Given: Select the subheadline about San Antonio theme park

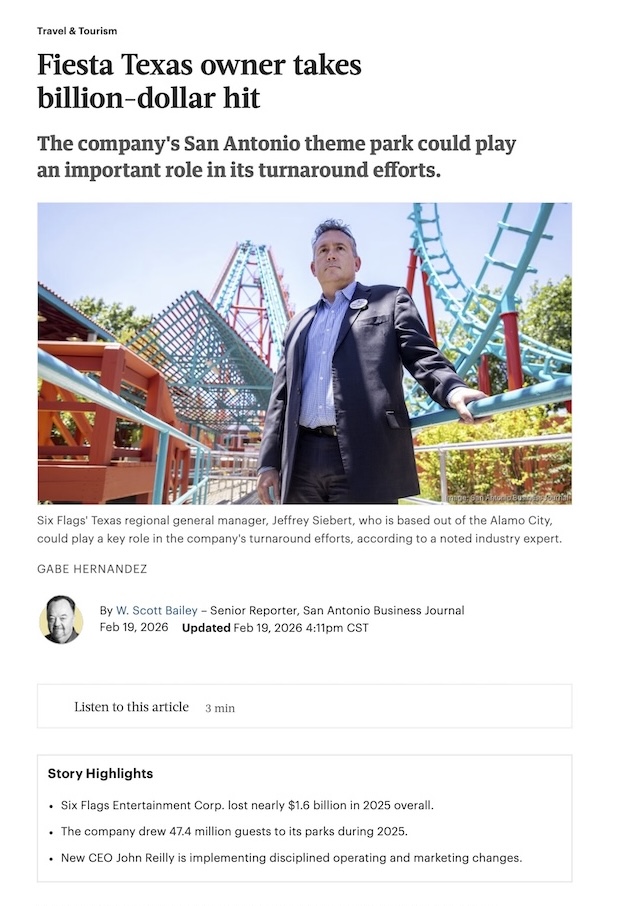Looking at the screenshot, I should click(277, 157).
